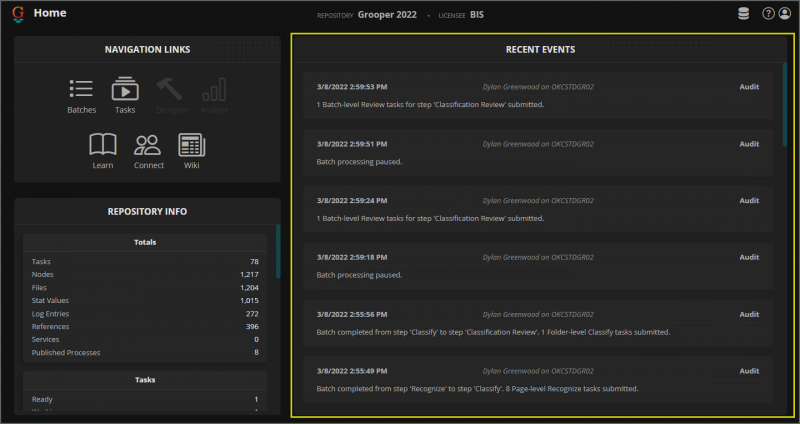Viewport: 800px width, 424px height.
Task: Click the Tasks total row showing 78
Action: tap(145, 261)
